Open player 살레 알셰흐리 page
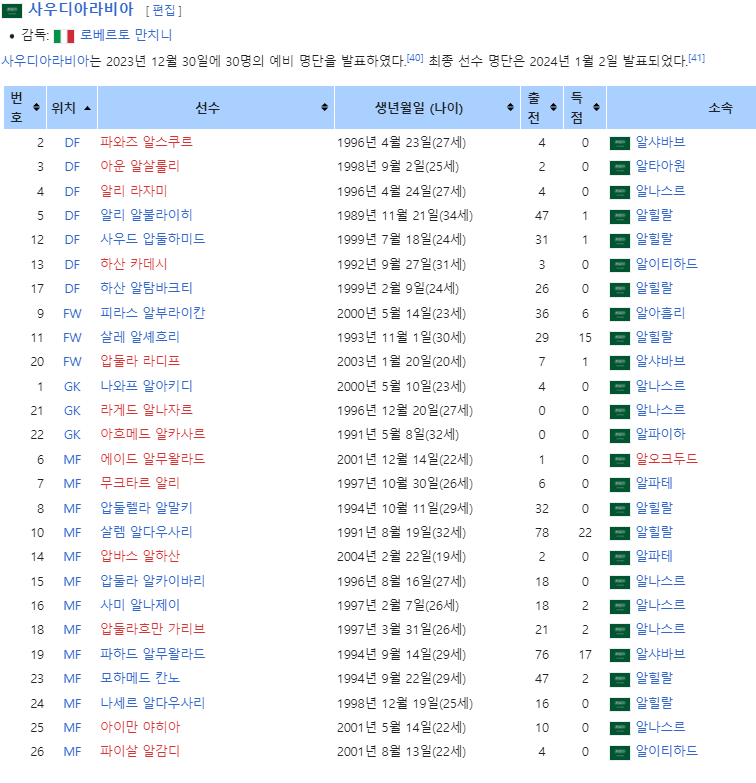 140,337
